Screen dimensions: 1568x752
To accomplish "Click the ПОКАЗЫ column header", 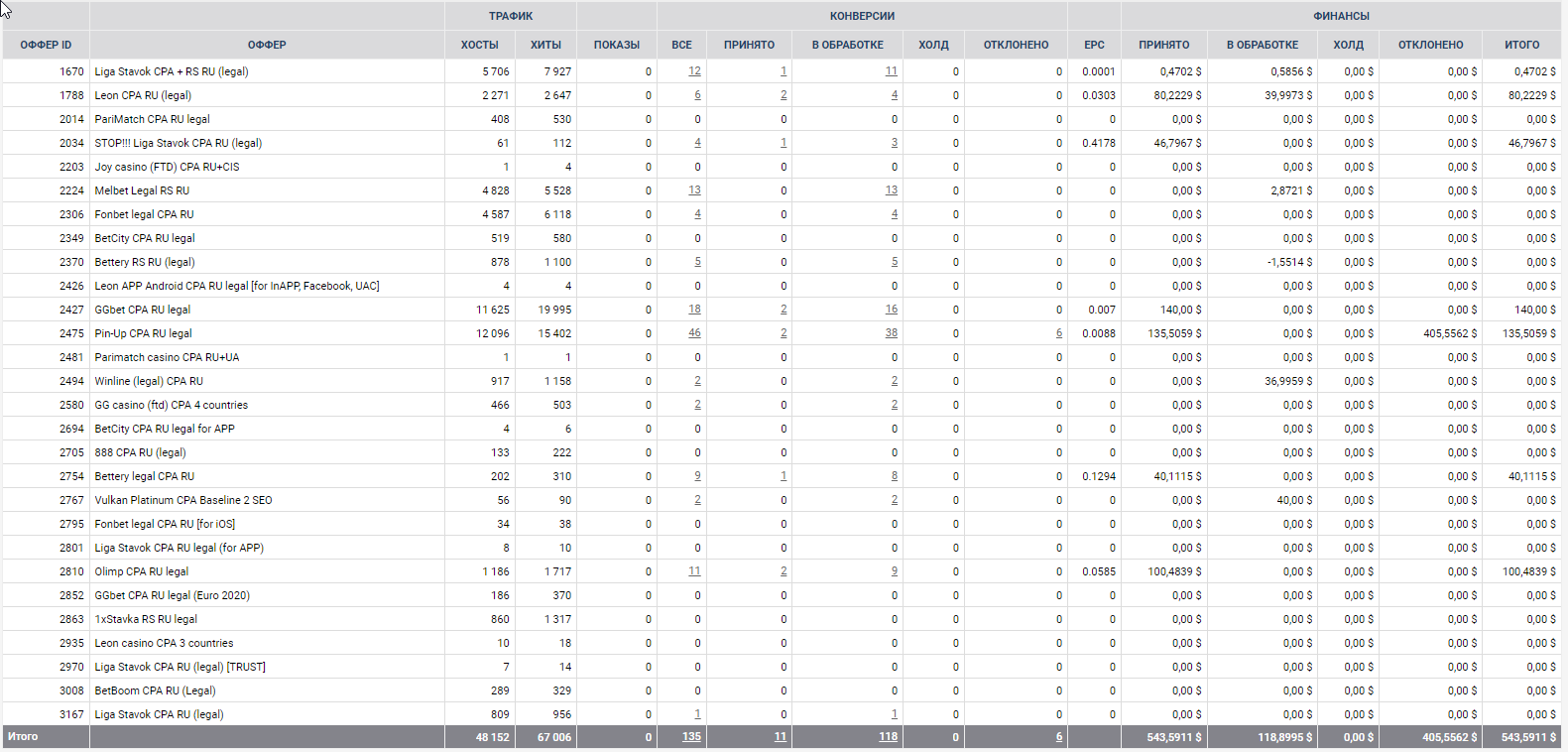I will (x=617, y=45).
